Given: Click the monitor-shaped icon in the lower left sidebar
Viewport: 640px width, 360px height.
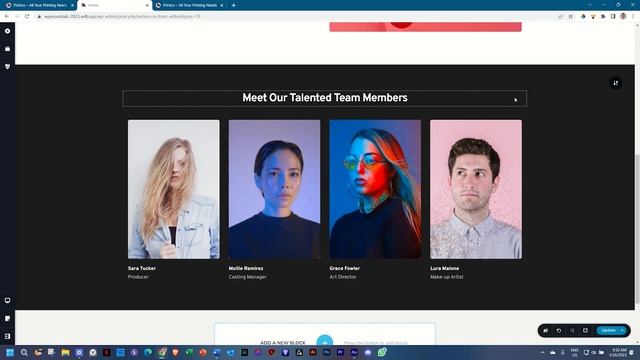Looking at the screenshot, I should tap(7, 300).
